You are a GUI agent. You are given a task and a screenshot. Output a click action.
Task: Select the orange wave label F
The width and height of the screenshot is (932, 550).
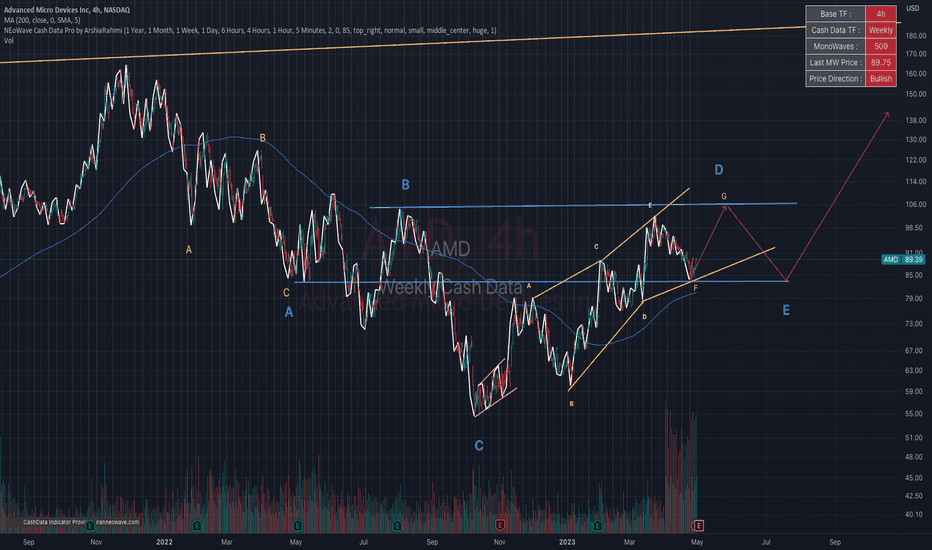pos(695,288)
